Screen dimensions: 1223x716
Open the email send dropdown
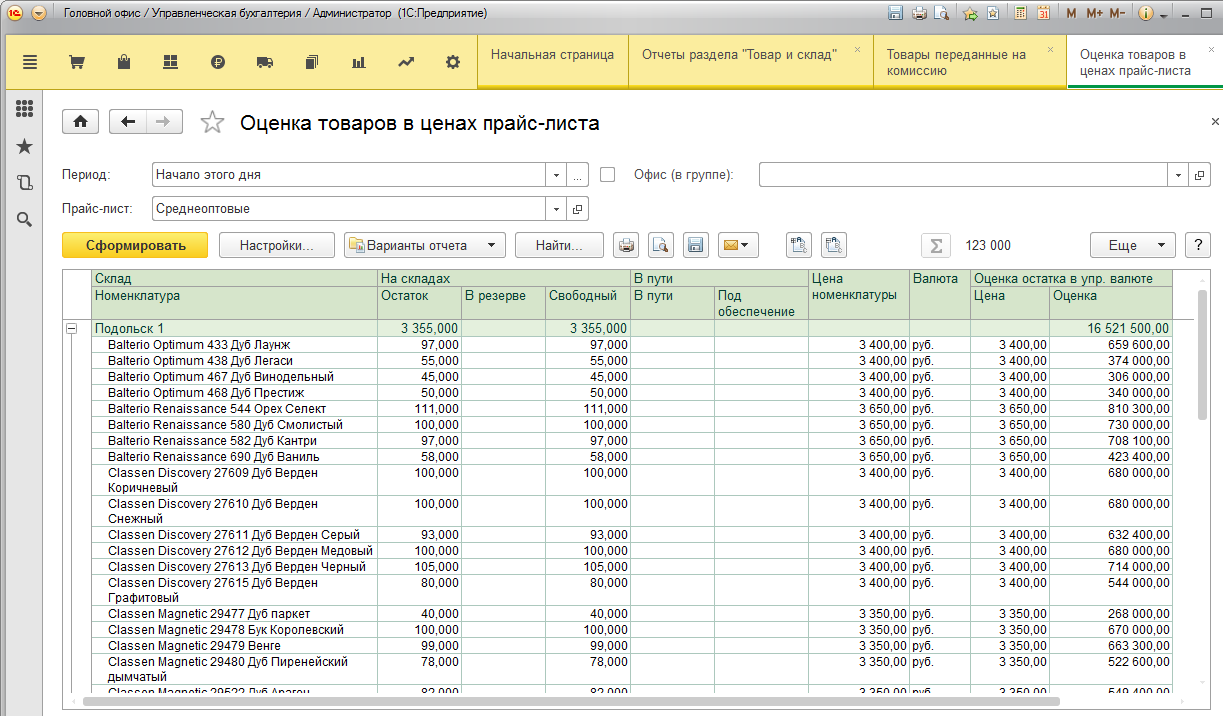737,245
